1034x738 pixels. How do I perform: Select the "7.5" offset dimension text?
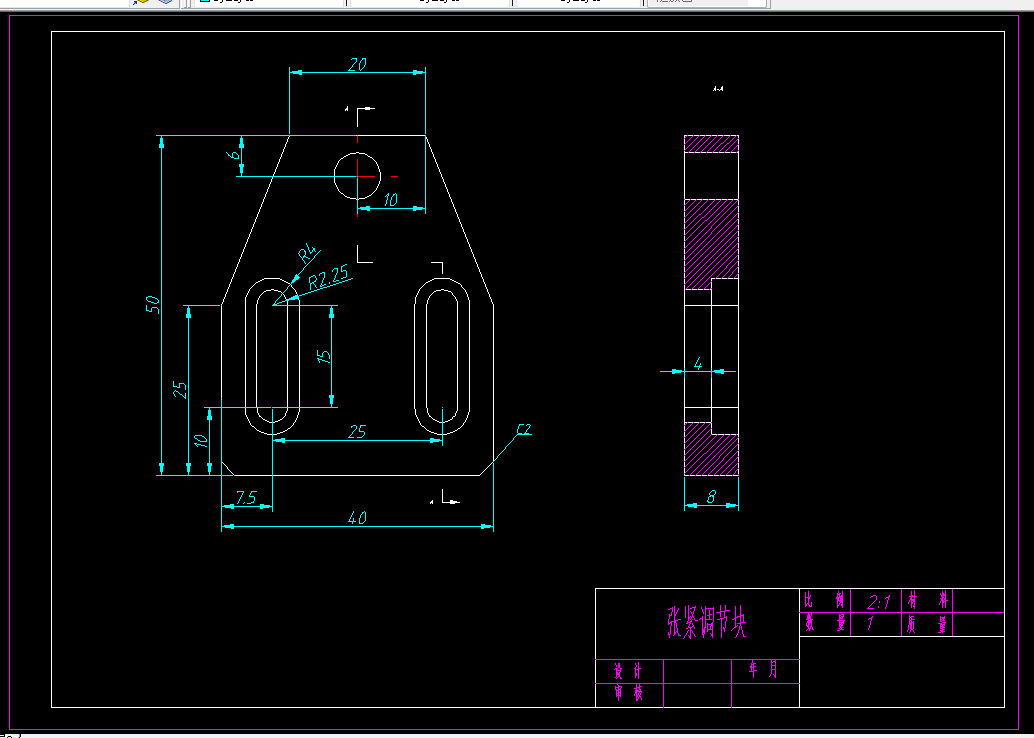pyautogui.click(x=246, y=497)
